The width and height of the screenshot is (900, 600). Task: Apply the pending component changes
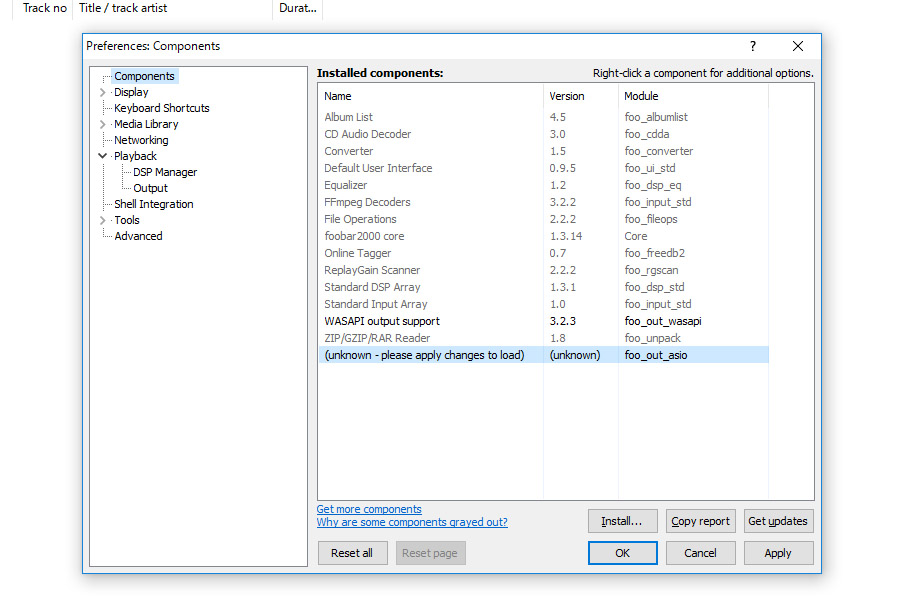778,553
